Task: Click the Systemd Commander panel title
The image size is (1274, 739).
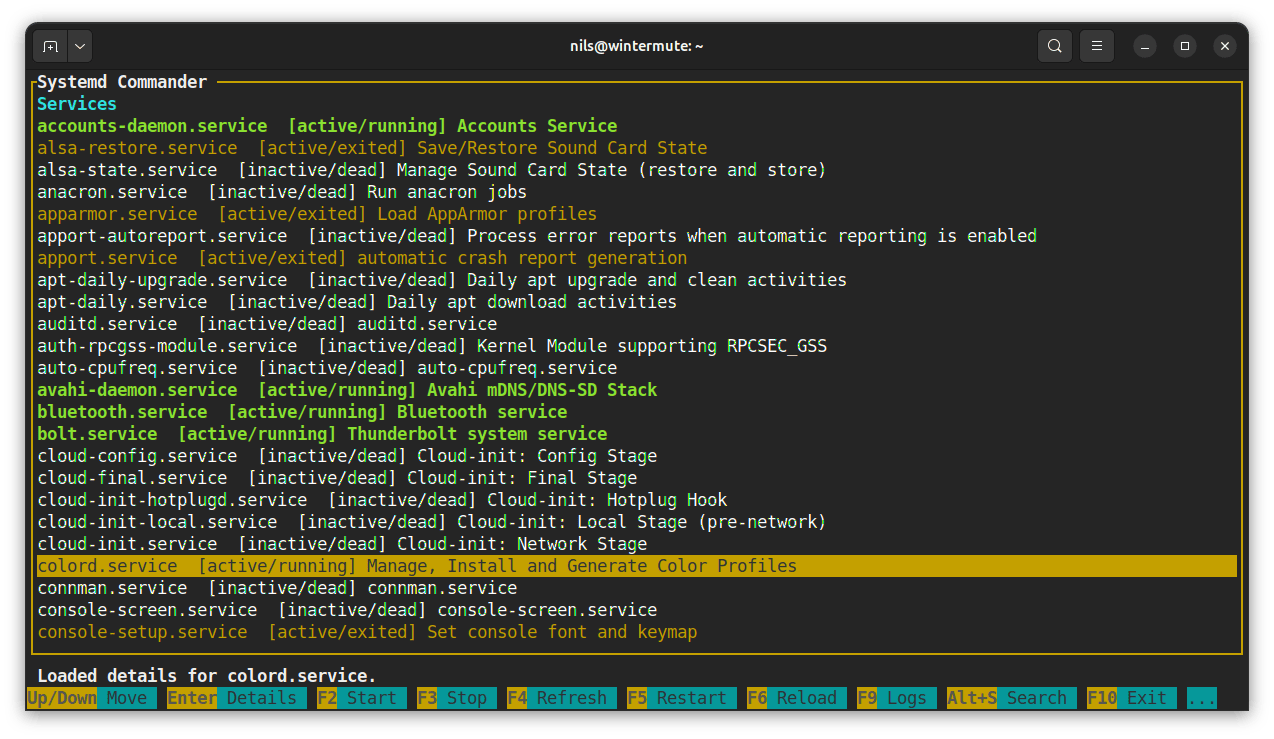Action: click(122, 82)
